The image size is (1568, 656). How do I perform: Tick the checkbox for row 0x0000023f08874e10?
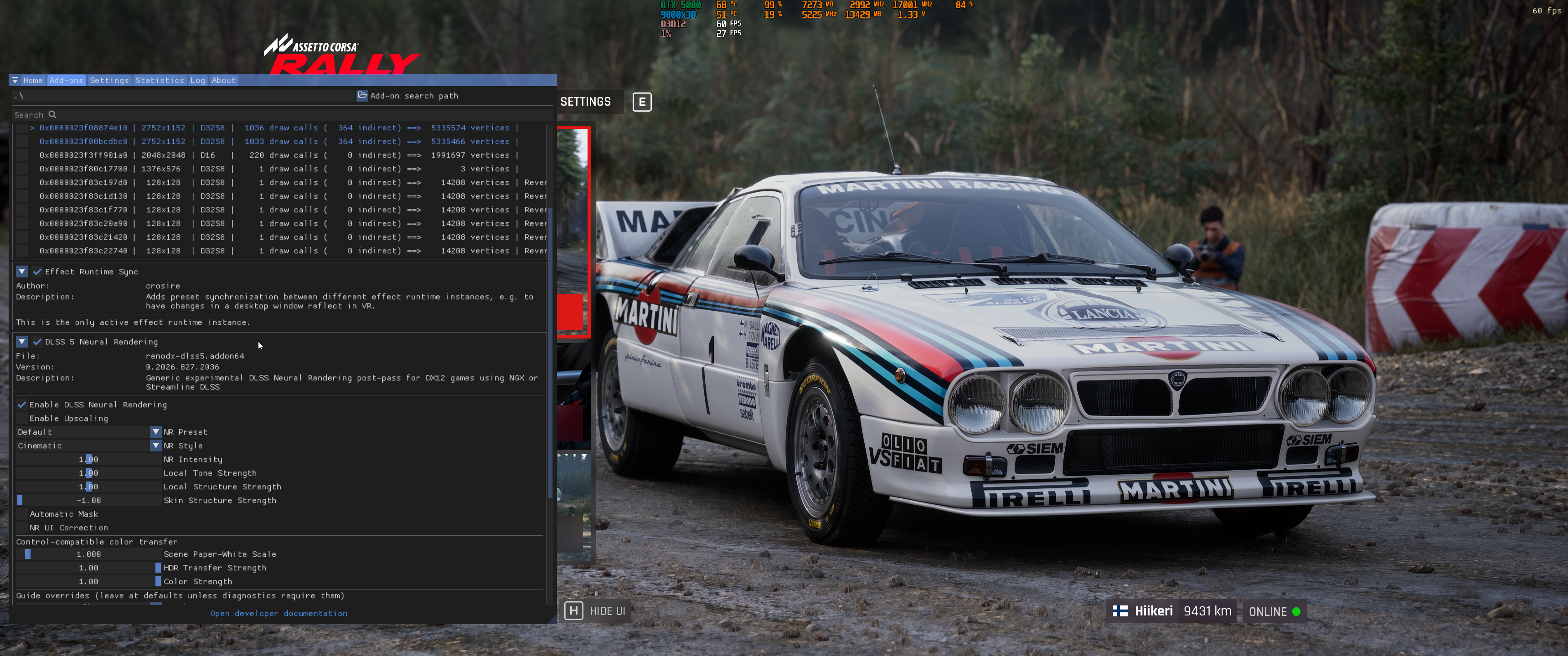pyautogui.click(x=22, y=128)
